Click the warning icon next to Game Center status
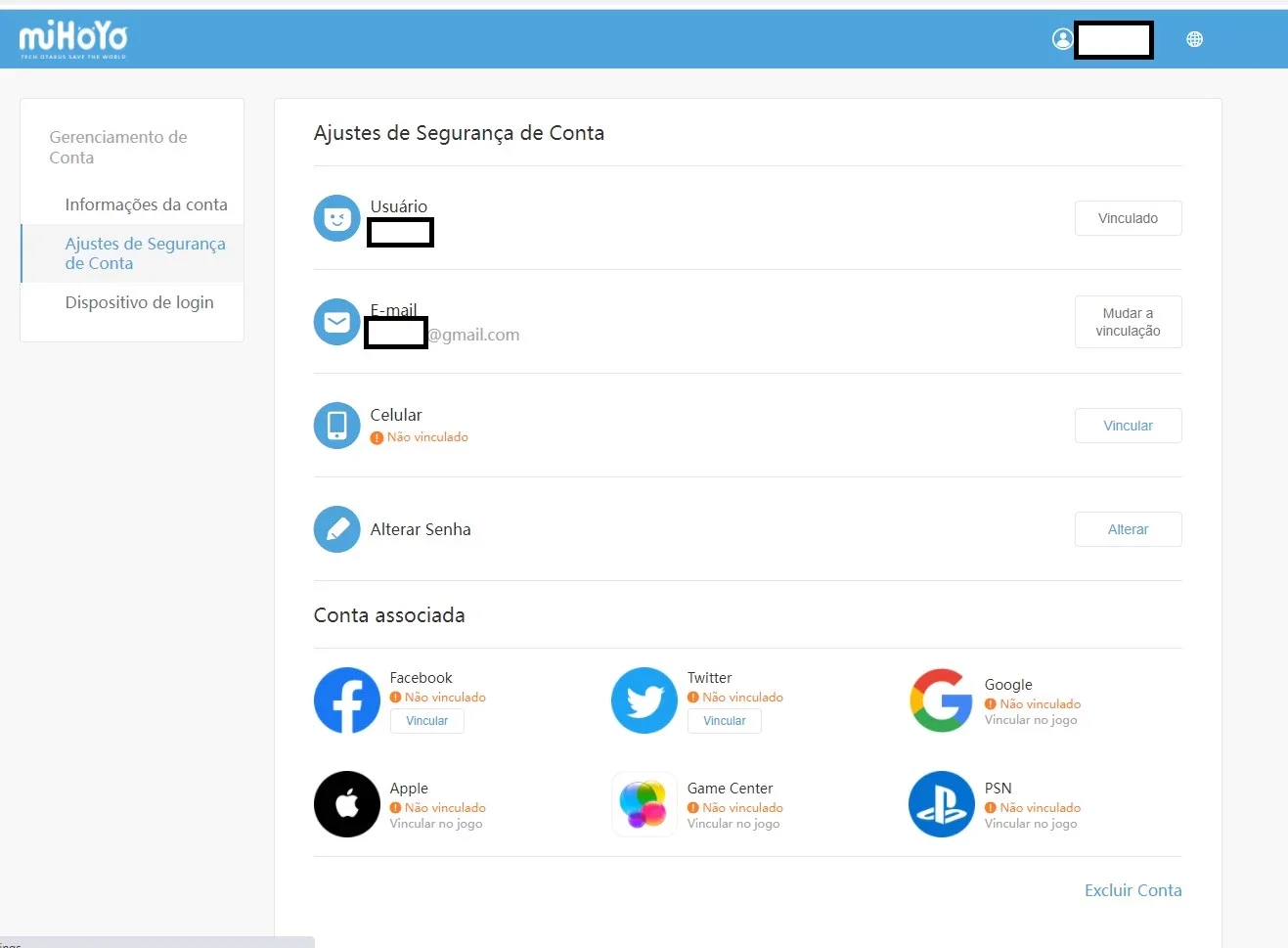The width and height of the screenshot is (1288, 948). coord(693,808)
